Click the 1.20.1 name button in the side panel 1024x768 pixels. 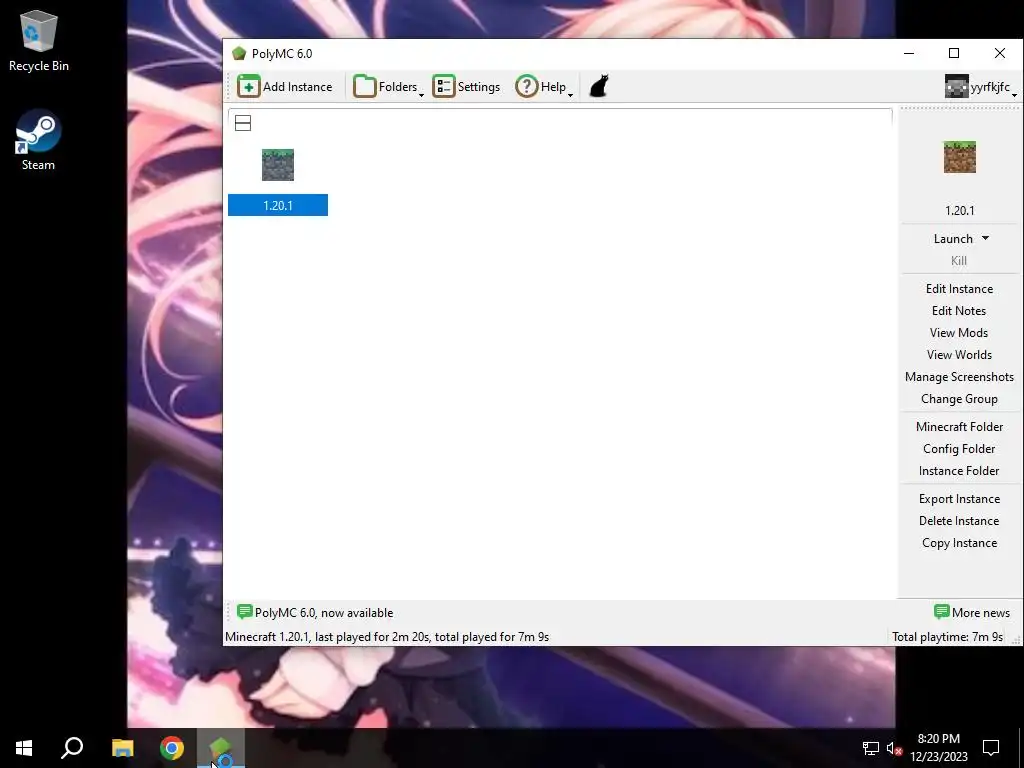click(x=959, y=210)
